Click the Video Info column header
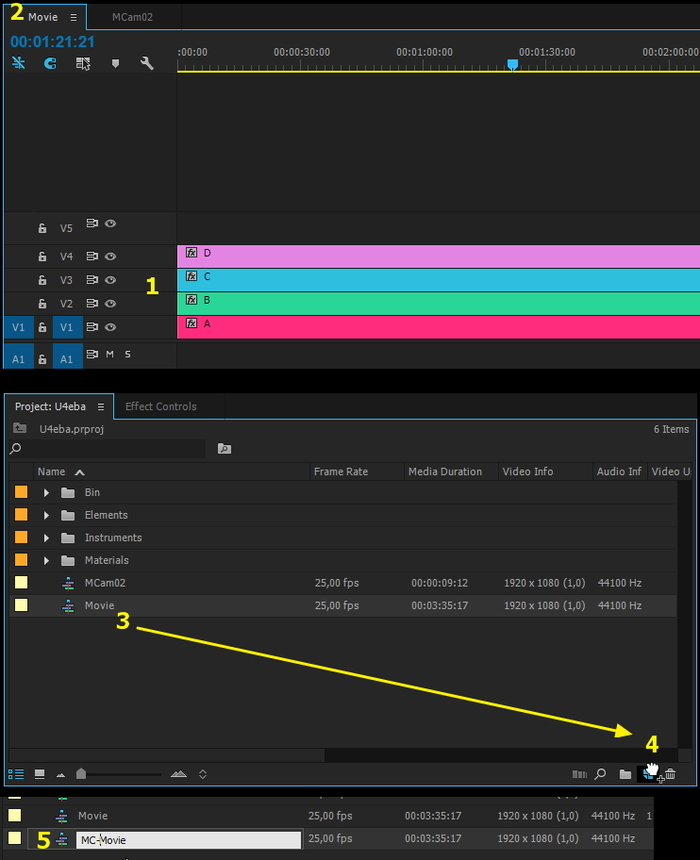The image size is (700, 860). 528,472
